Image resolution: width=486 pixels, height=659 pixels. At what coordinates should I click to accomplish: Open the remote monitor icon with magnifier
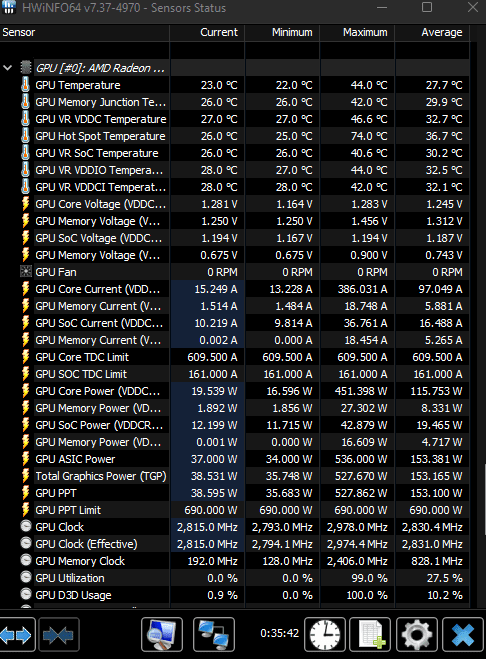point(162,635)
